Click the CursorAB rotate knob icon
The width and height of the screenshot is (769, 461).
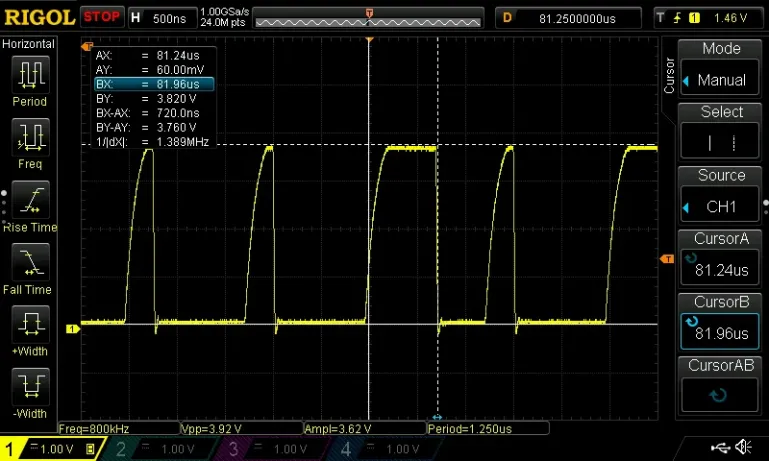pyautogui.click(x=718, y=395)
